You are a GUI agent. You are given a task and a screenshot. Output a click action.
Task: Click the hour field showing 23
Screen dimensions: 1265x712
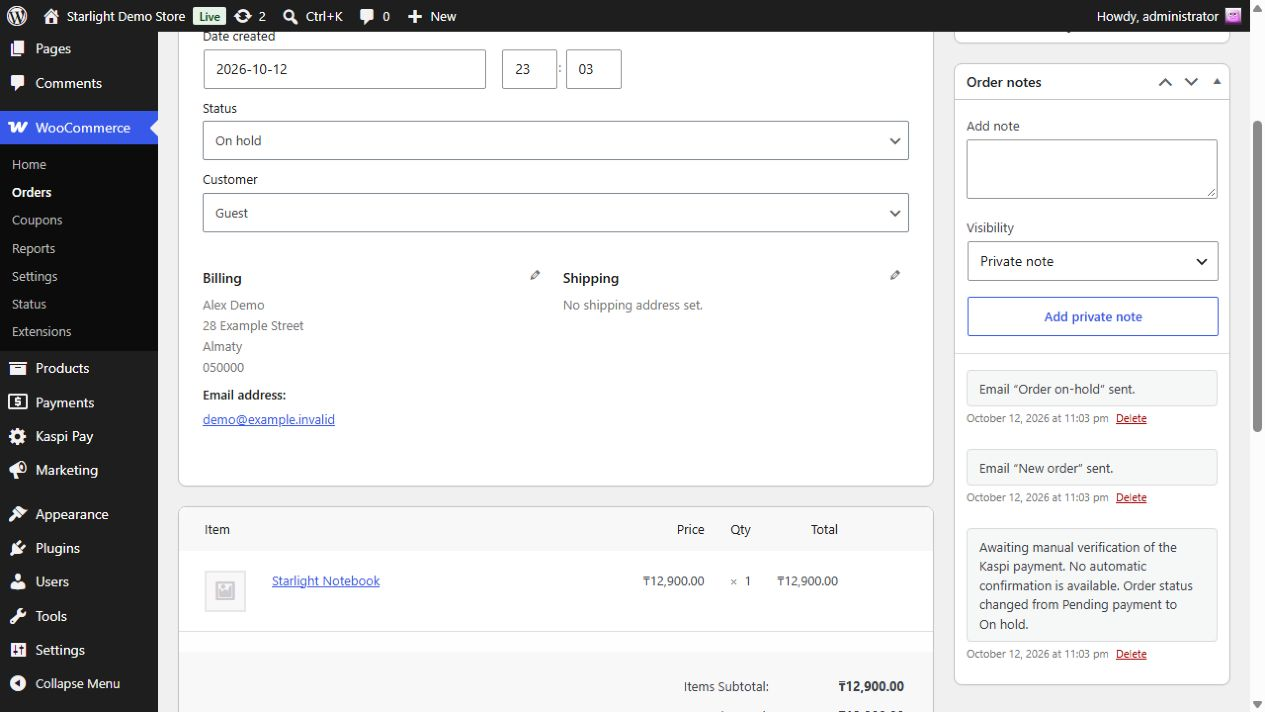529,70
